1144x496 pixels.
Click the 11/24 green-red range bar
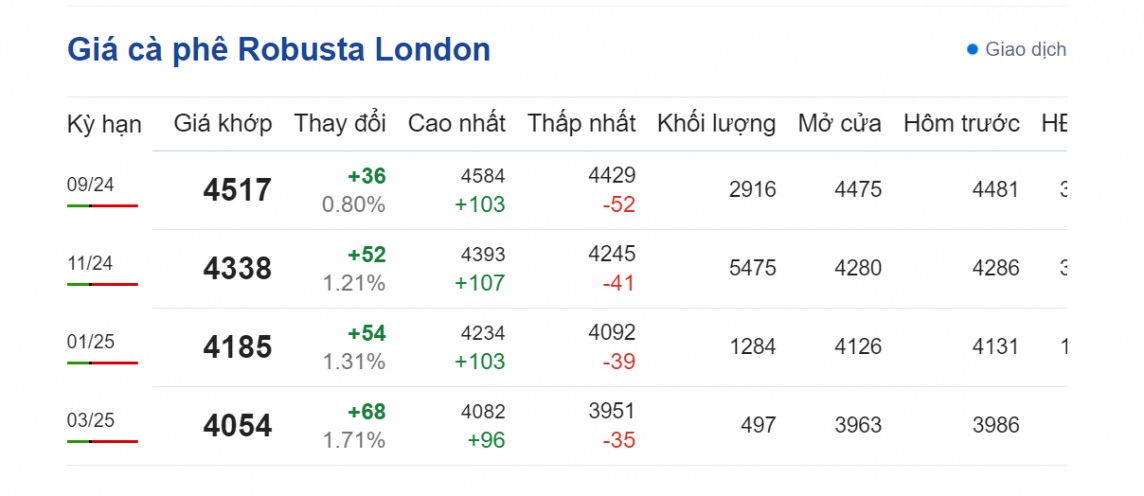coord(102,284)
